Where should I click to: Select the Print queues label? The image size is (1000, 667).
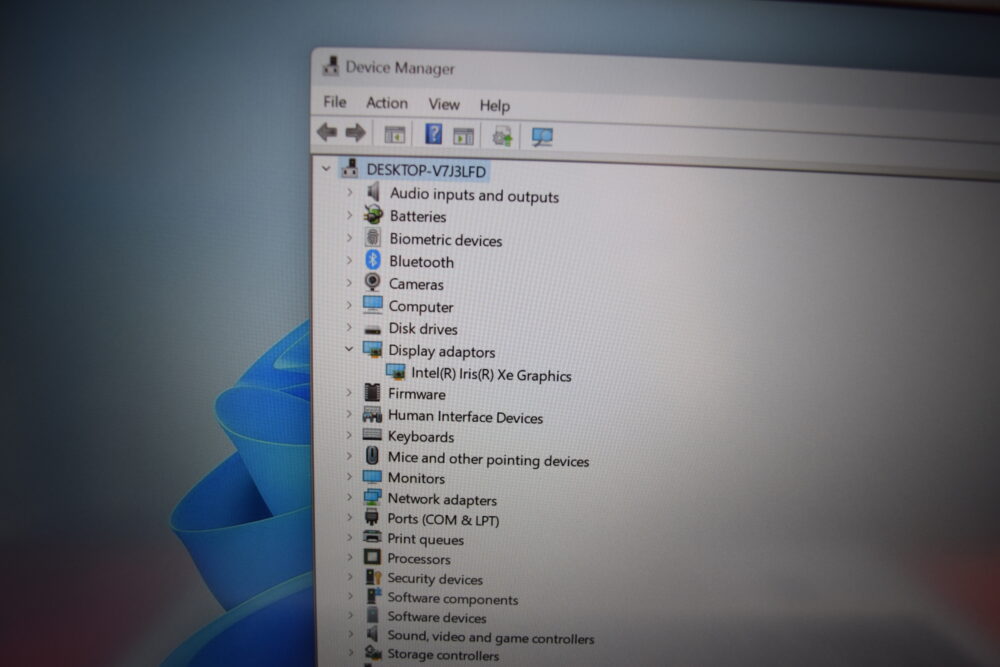tap(425, 539)
